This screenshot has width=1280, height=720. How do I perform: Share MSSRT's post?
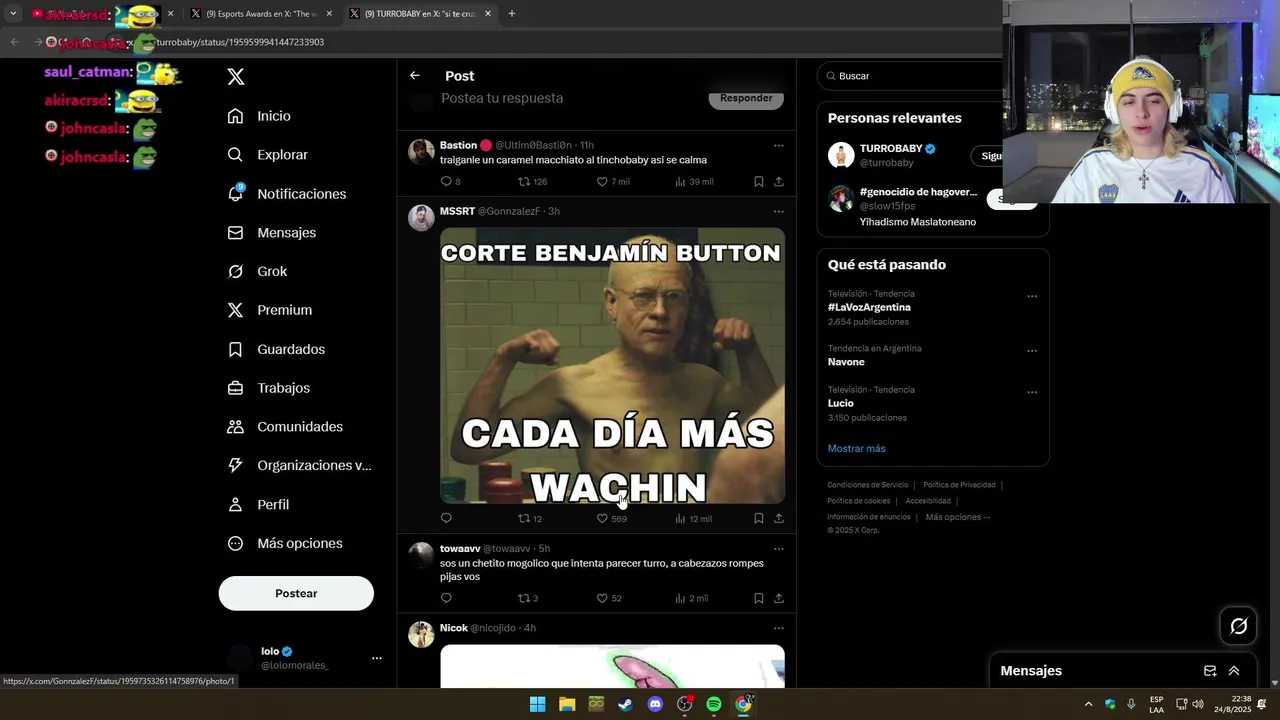pyautogui.click(x=779, y=518)
